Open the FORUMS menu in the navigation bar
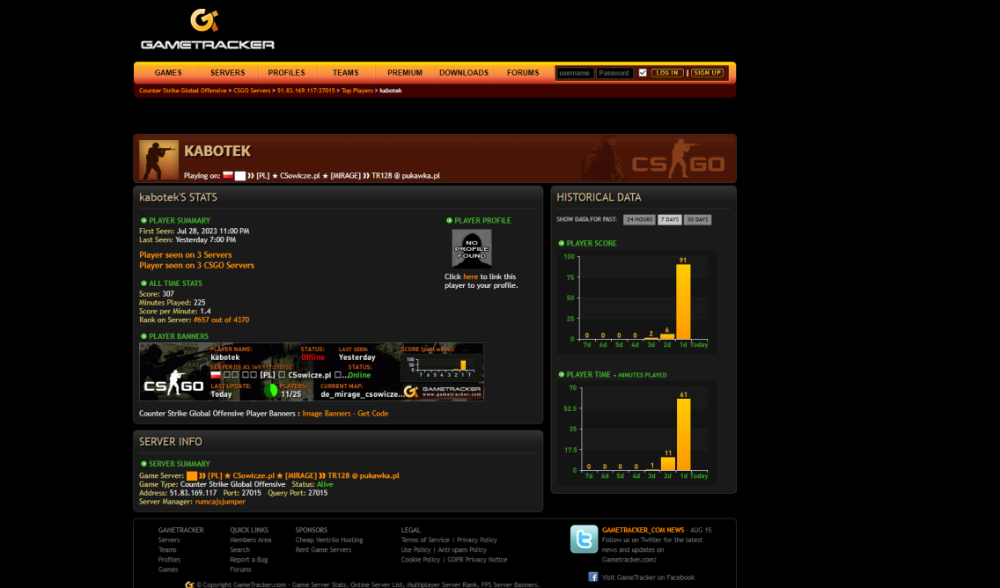 523,73
